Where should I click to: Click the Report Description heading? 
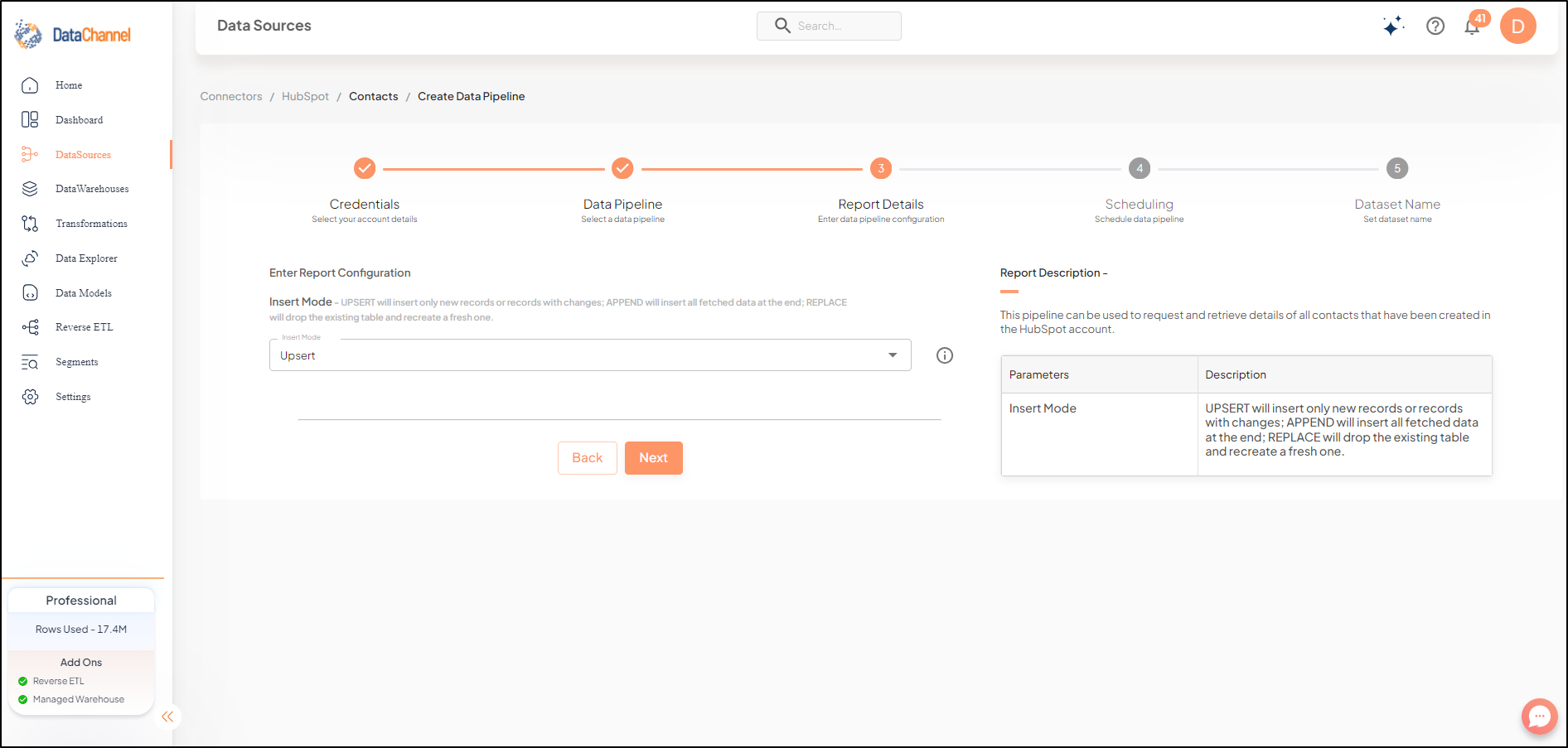click(x=1053, y=273)
